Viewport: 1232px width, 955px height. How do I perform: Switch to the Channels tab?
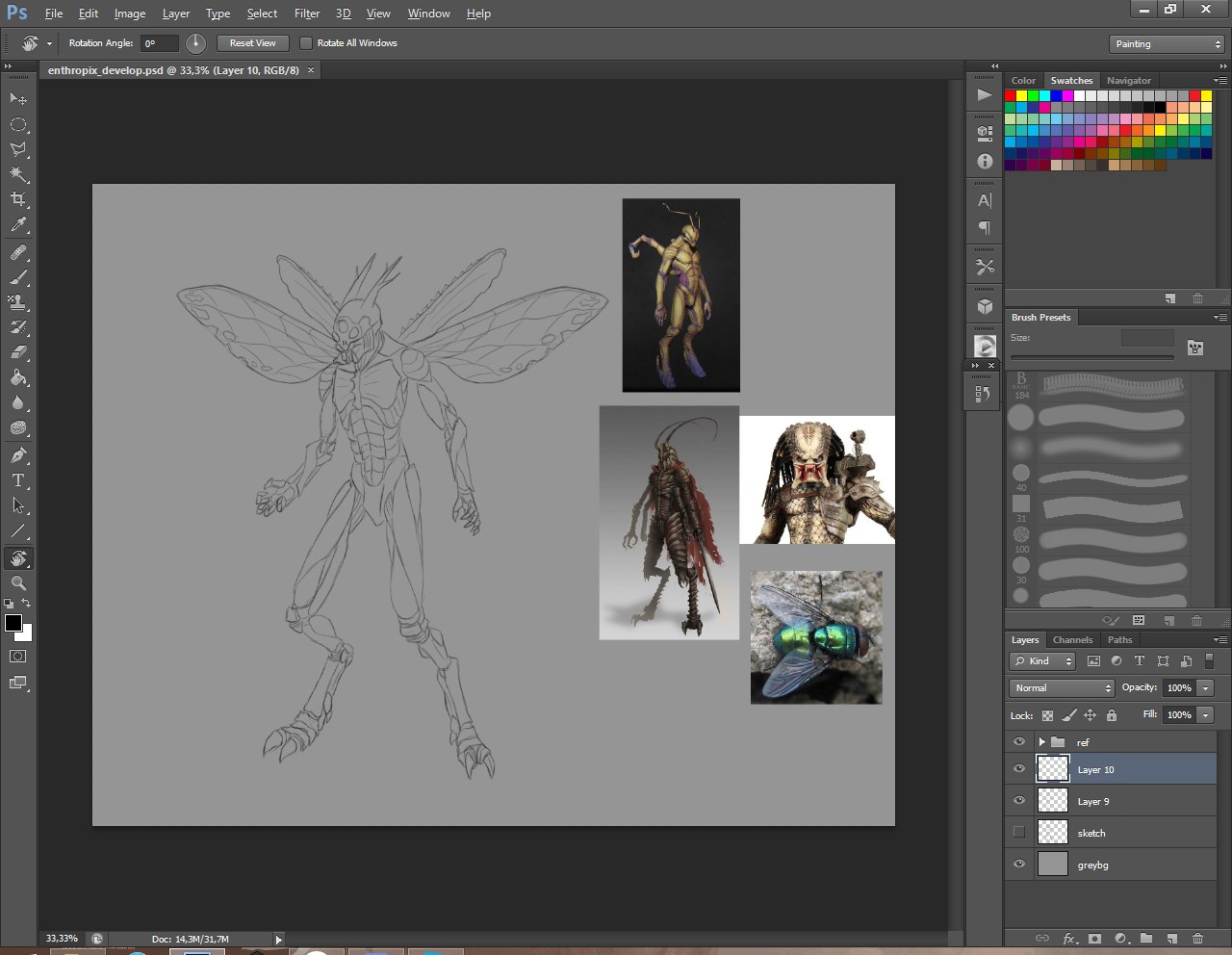pyautogui.click(x=1072, y=640)
